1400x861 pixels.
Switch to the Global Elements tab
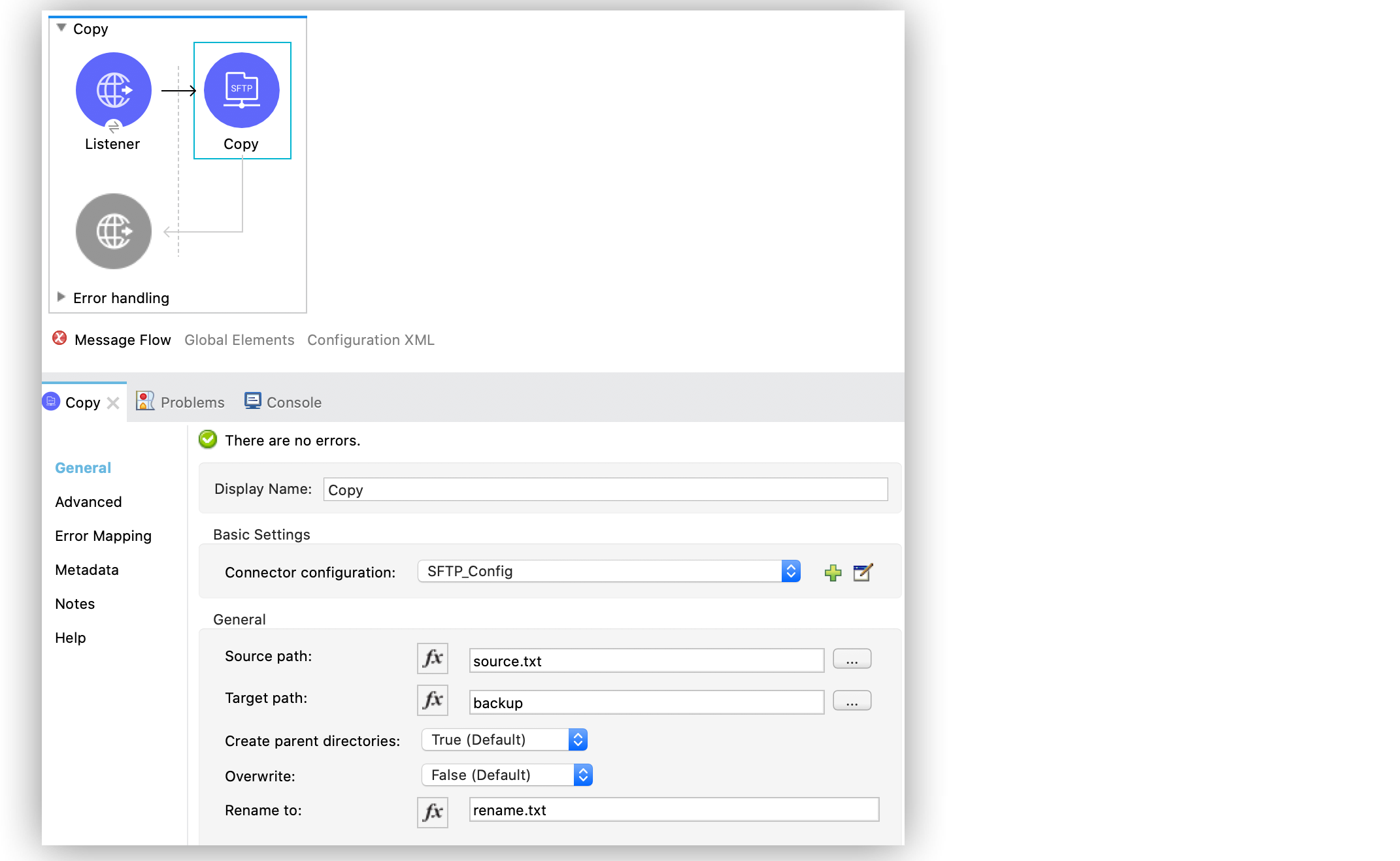pos(239,339)
